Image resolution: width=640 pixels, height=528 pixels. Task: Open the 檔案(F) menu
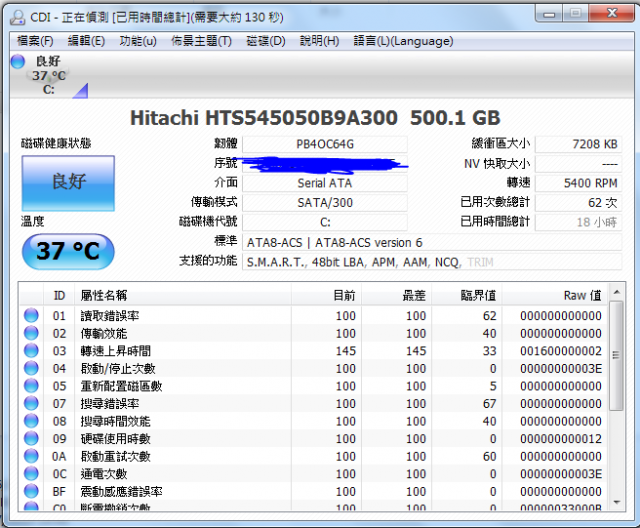click(x=35, y=41)
